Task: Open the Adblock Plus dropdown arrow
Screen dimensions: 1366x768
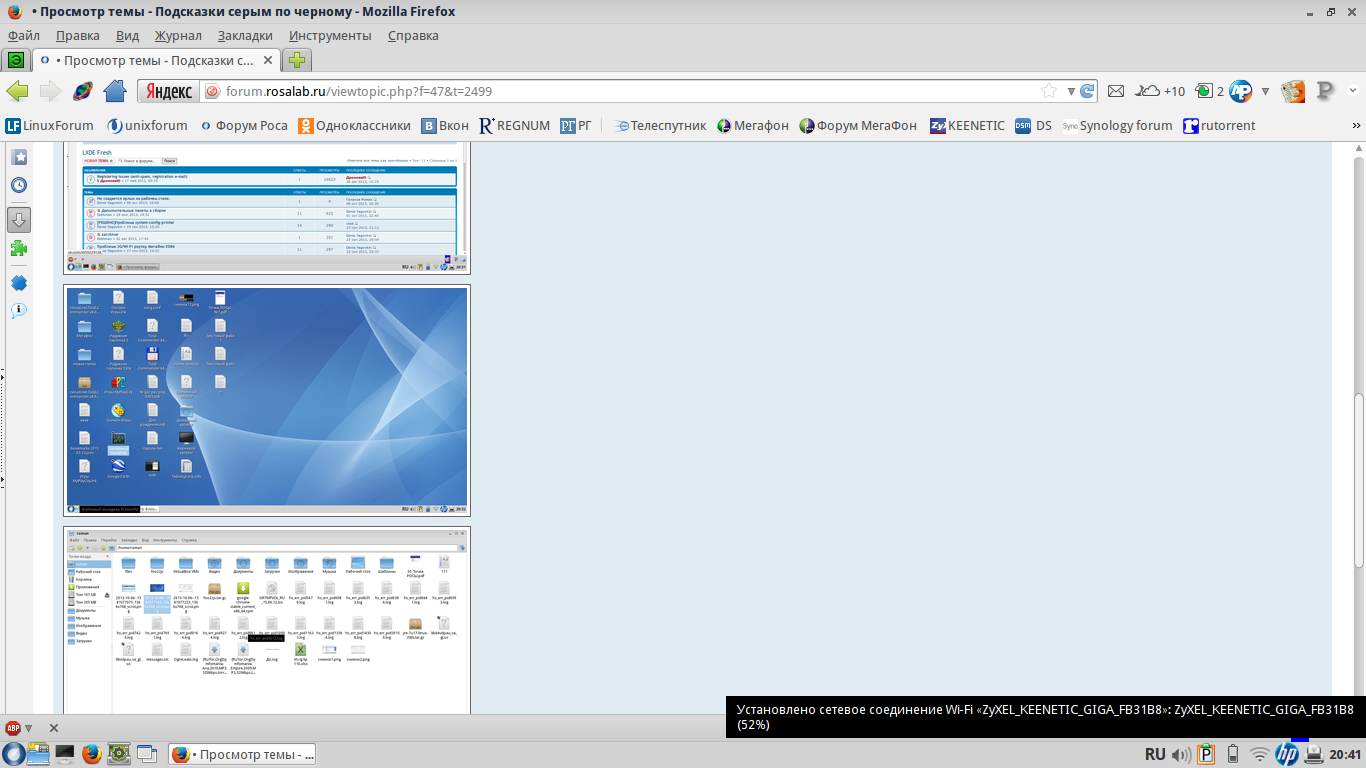Action: [28, 728]
